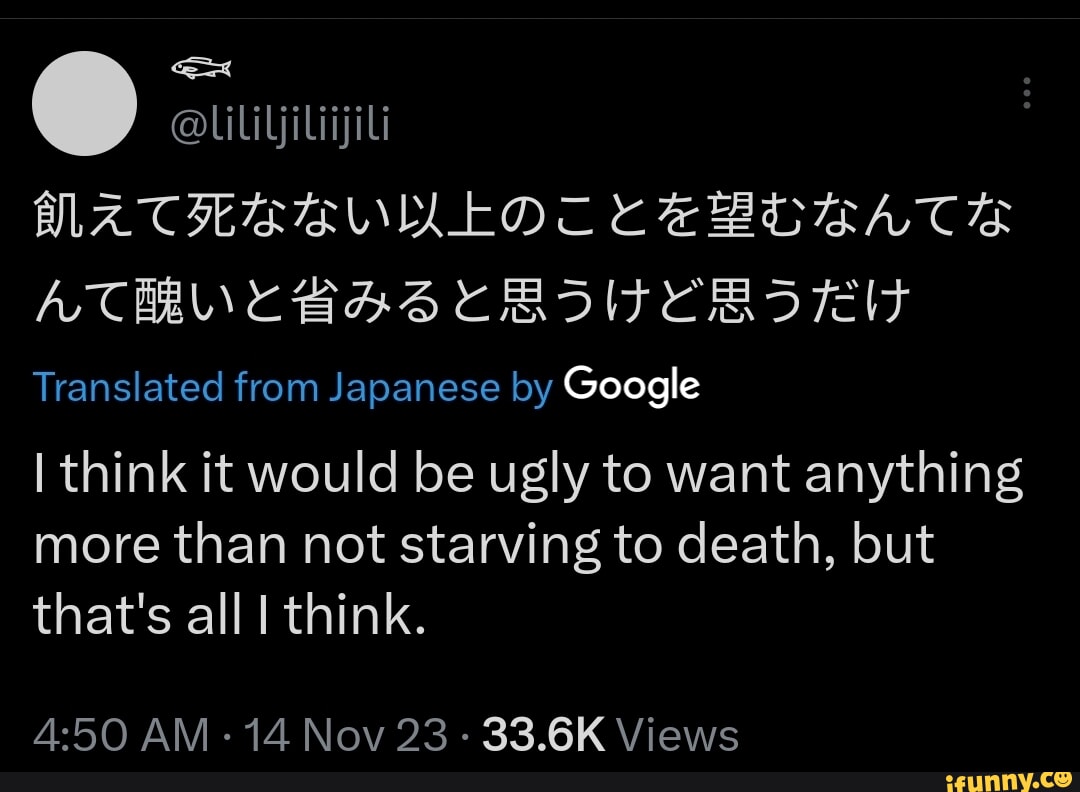Screen dimensions: 1080x792
Task: Click the "I think it would be ugly" line
Action: coord(528,476)
